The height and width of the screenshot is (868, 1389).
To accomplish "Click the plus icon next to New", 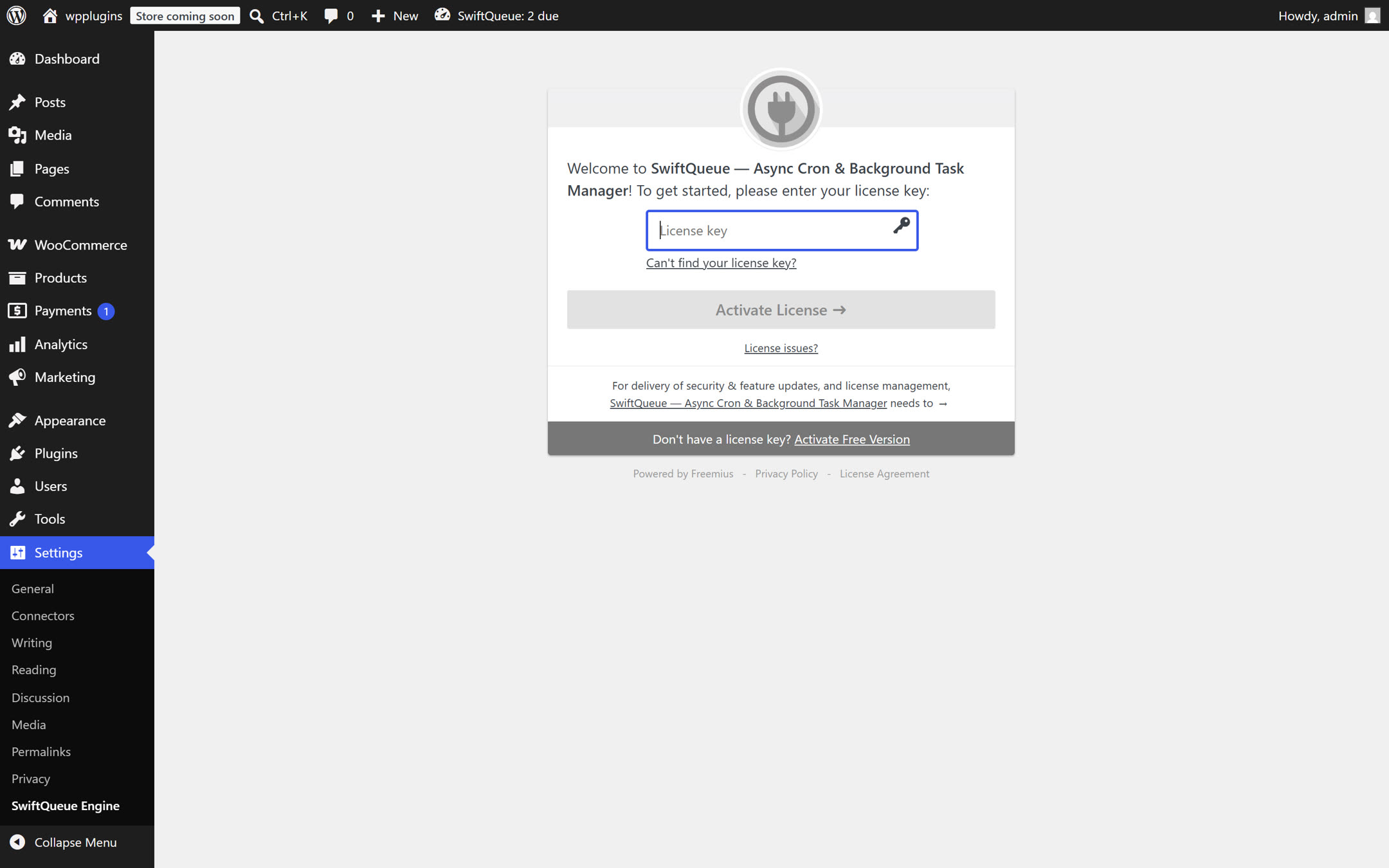I will pyautogui.click(x=378, y=15).
